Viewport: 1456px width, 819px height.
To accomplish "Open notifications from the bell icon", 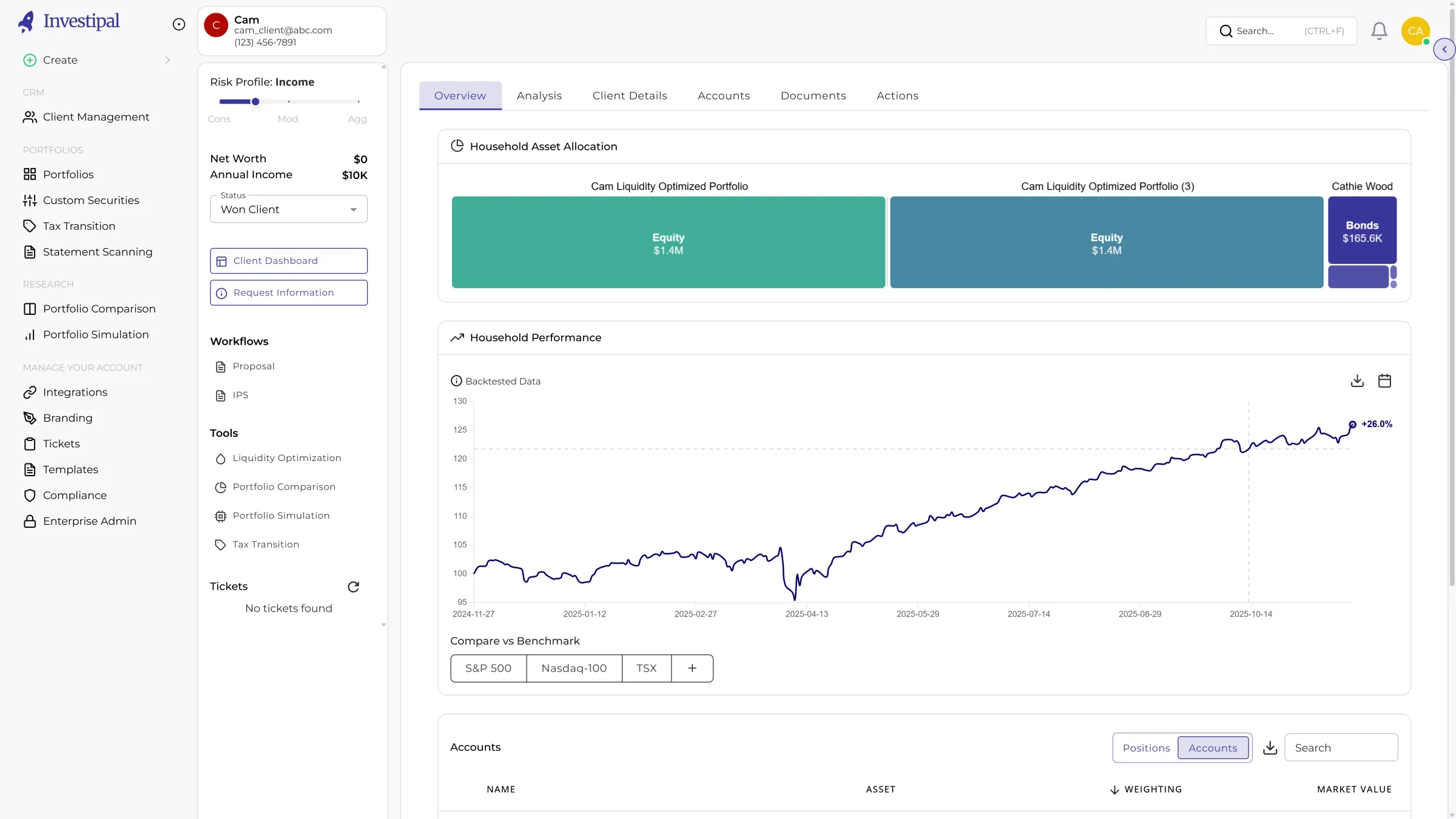I will coord(1378,30).
